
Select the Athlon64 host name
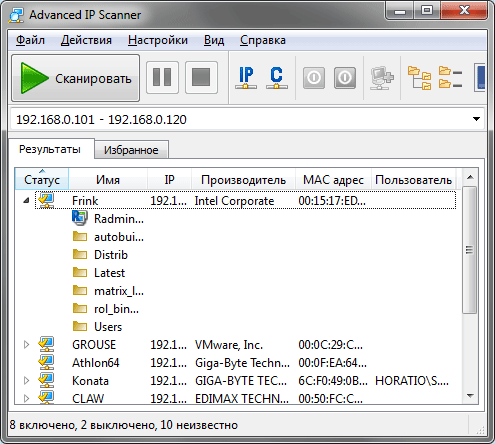pos(96,363)
